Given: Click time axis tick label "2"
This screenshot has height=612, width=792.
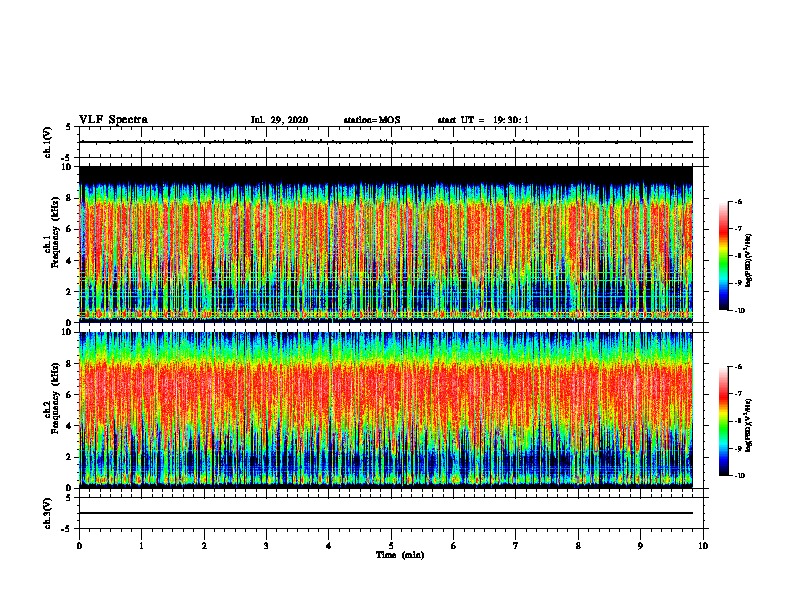Looking at the screenshot, I should point(204,546).
